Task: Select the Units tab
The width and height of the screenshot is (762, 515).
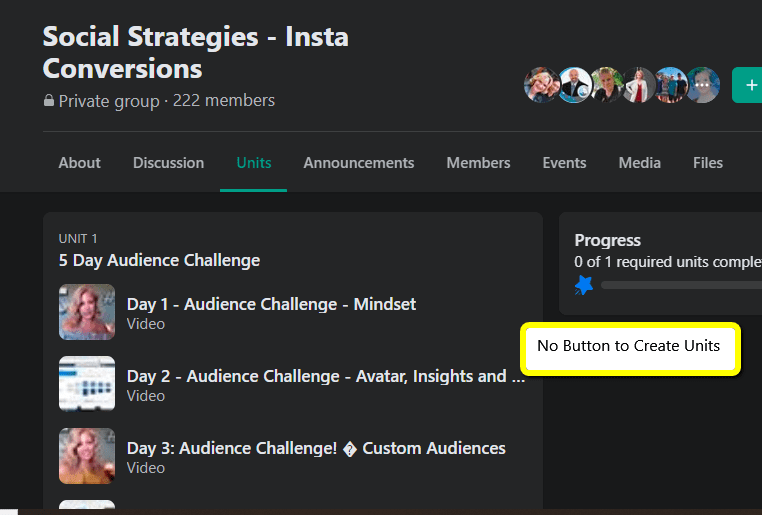Action: (254, 163)
